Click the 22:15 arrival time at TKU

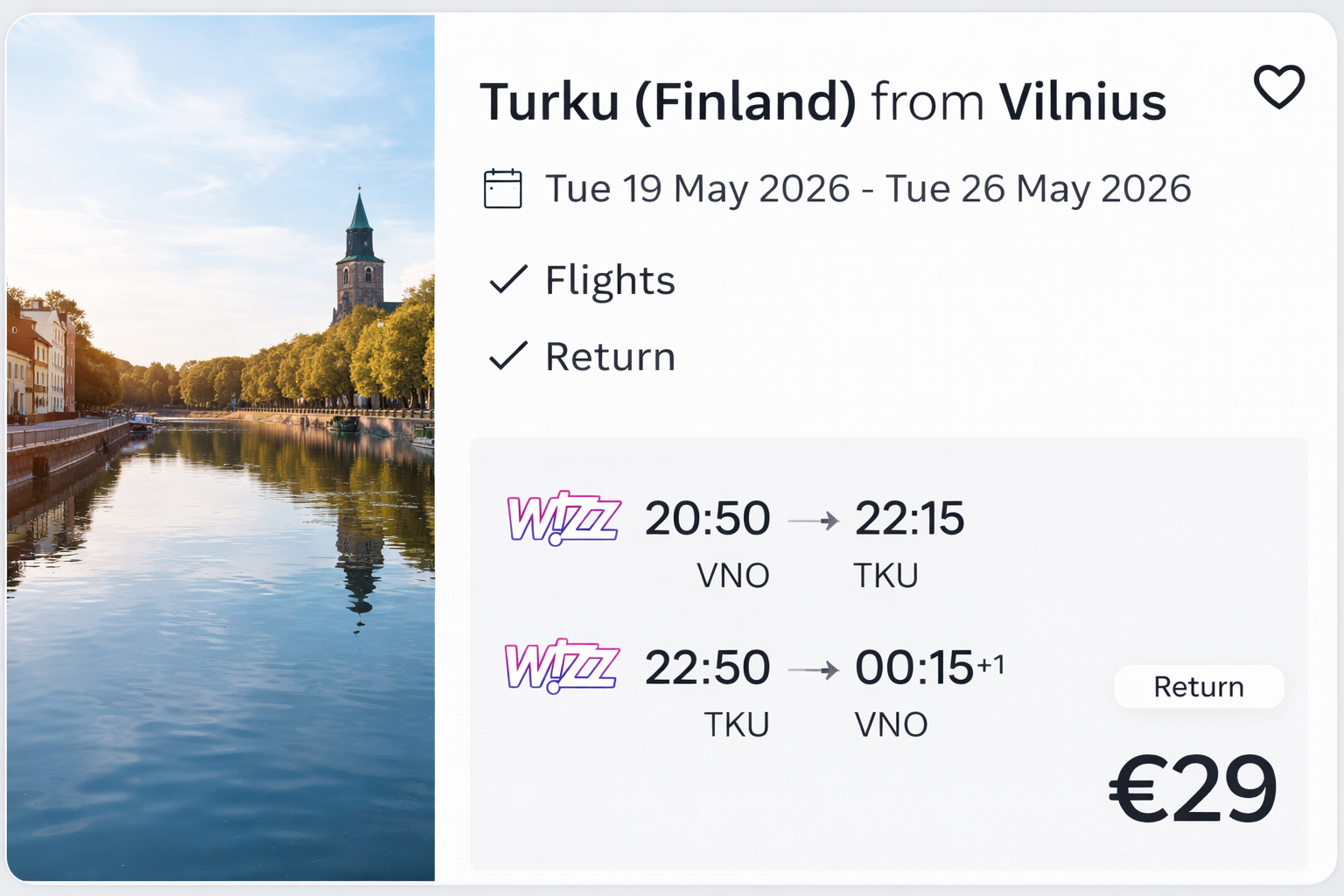pos(909,519)
